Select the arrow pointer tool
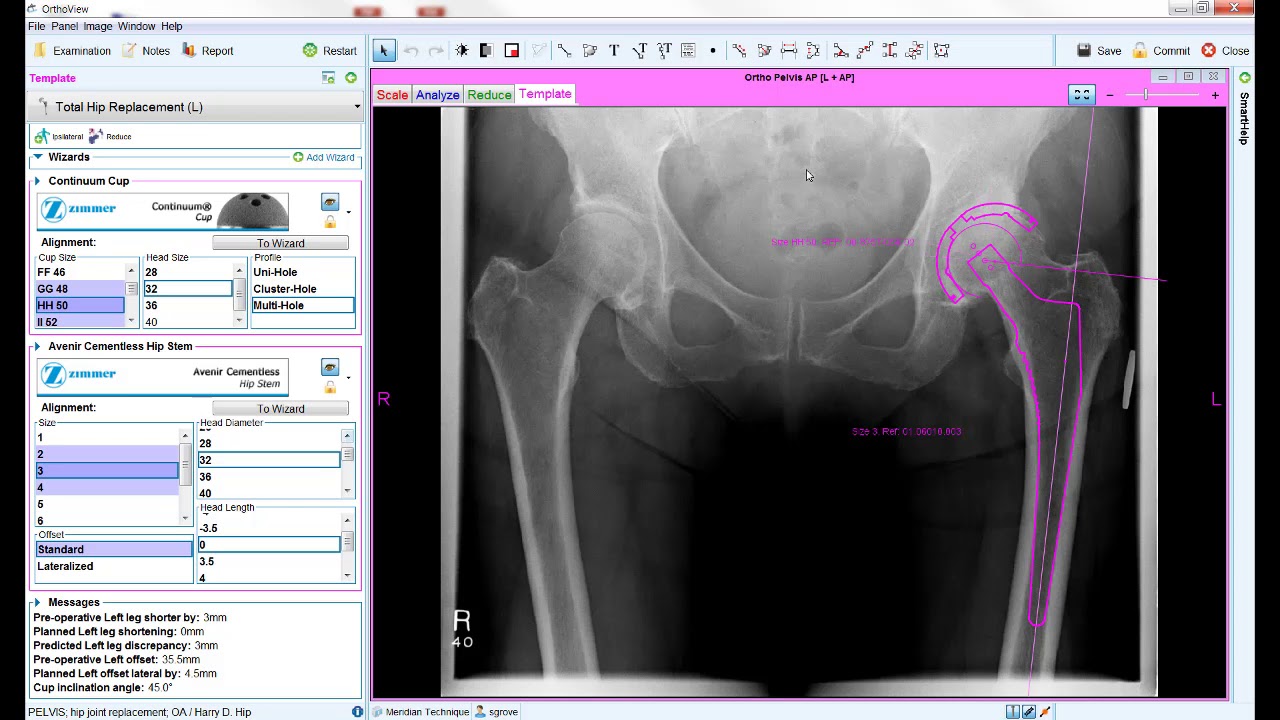Viewport: 1280px width, 720px height. click(384, 50)
